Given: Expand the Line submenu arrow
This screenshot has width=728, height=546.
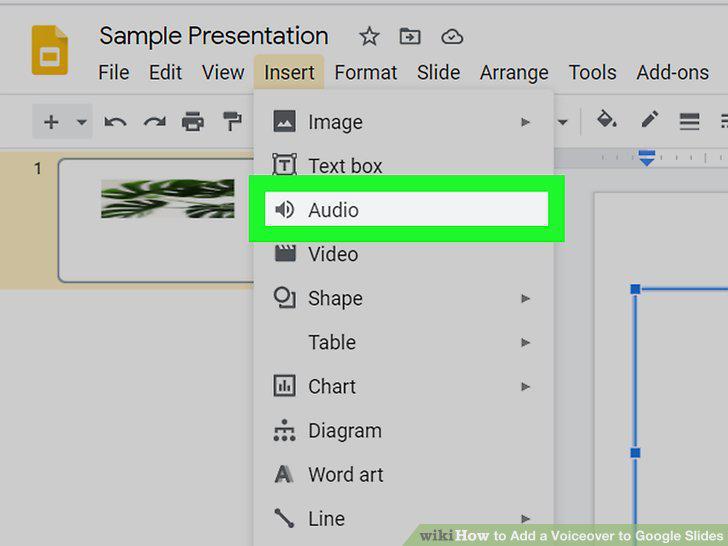Looking at the screenshot, I should pyautogui.click(x=525, y=518).
